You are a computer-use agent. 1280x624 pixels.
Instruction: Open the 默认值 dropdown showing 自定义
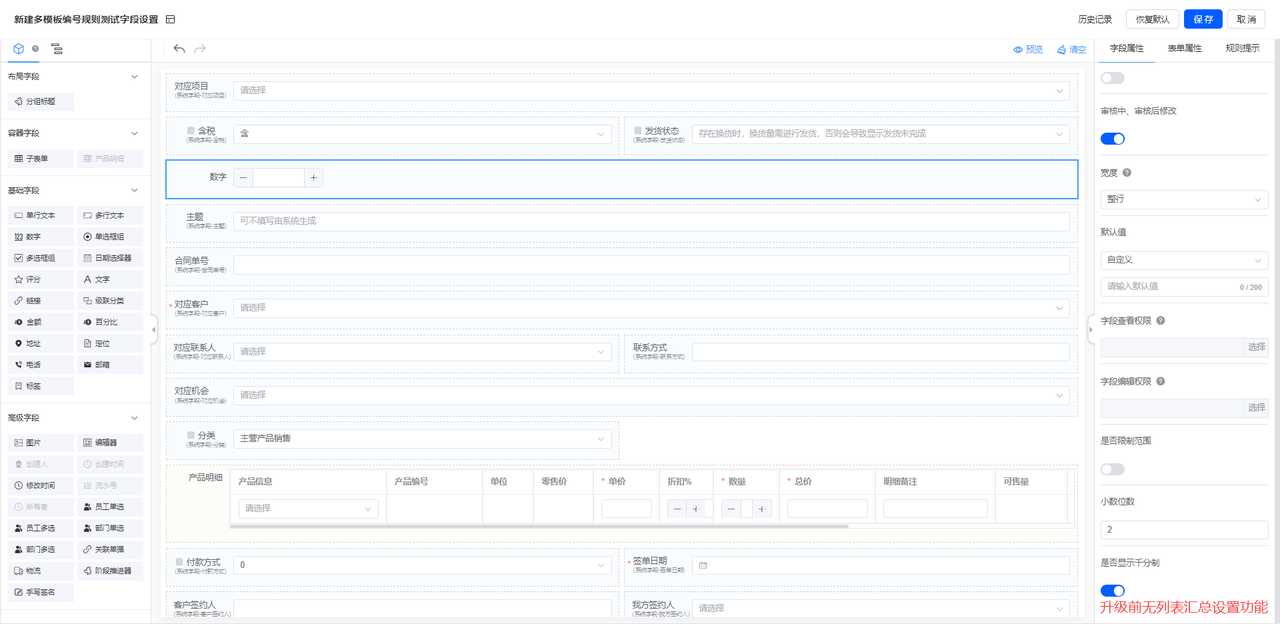pyautogui.click(x=1184, y=260)
